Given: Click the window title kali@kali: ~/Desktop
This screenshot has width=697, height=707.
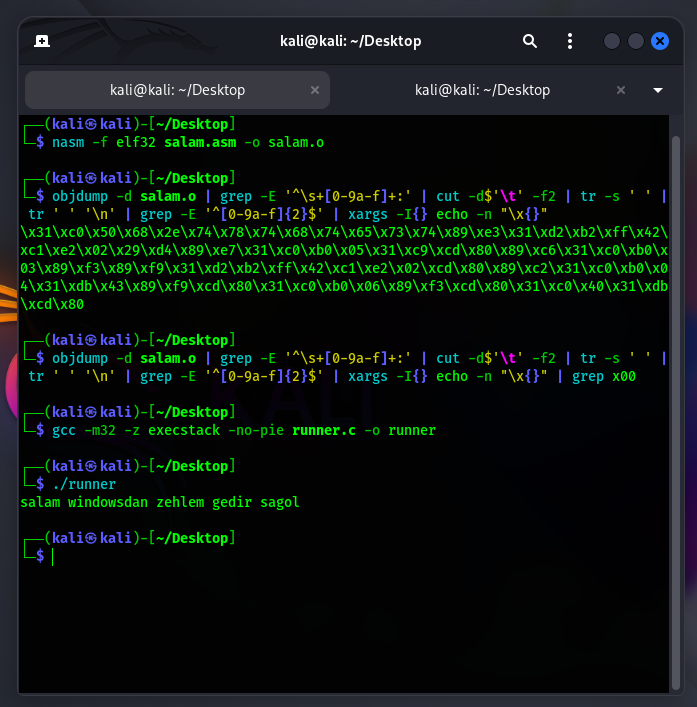Looking at the screenshot, I should (x=349, y=41).
